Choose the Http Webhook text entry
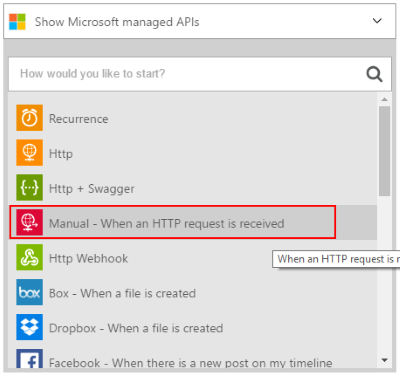The width and height of the screenshot is (400, 377). tap(88, 259)
